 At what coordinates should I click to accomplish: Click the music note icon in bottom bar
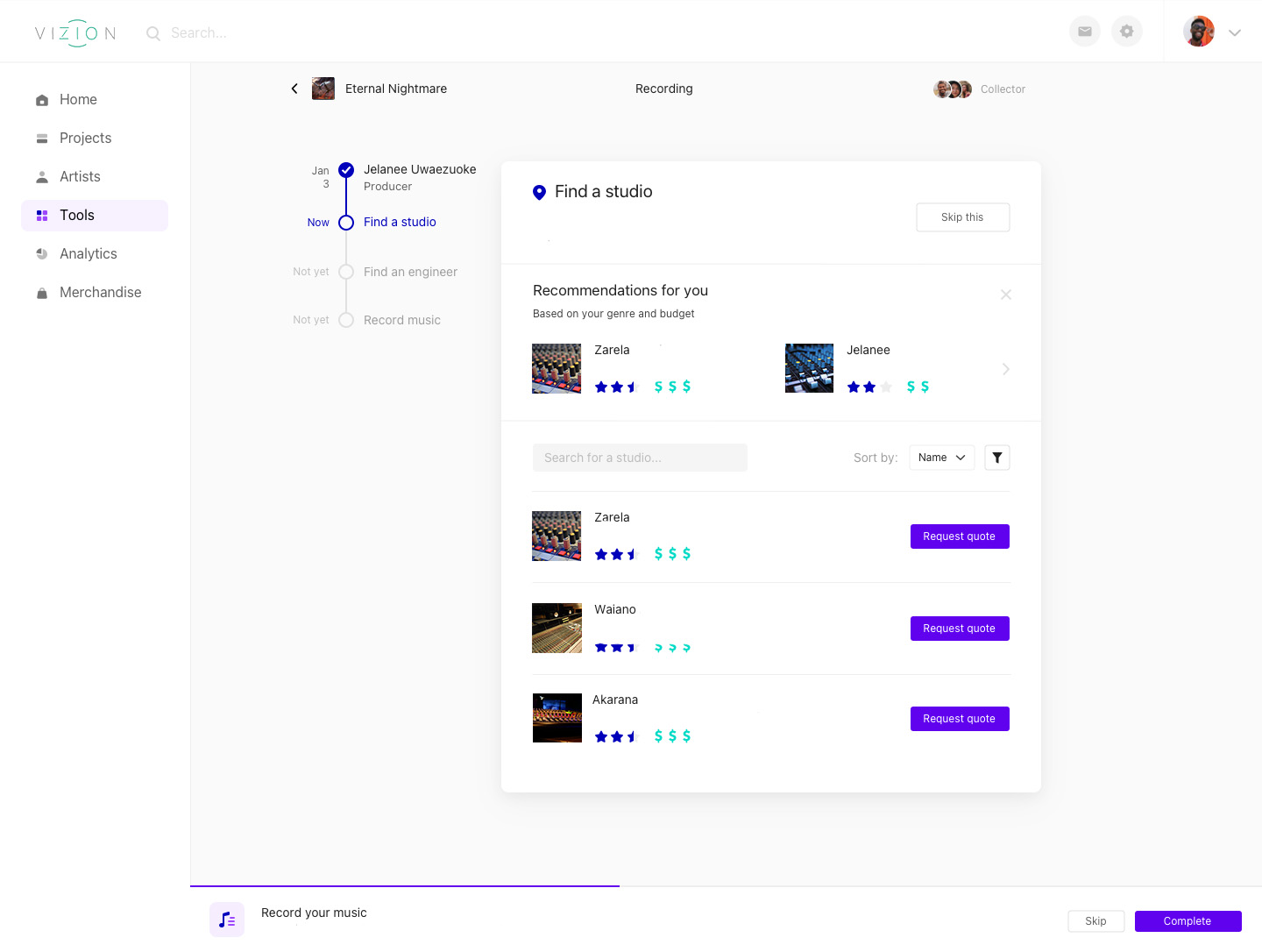pos(227,920)
